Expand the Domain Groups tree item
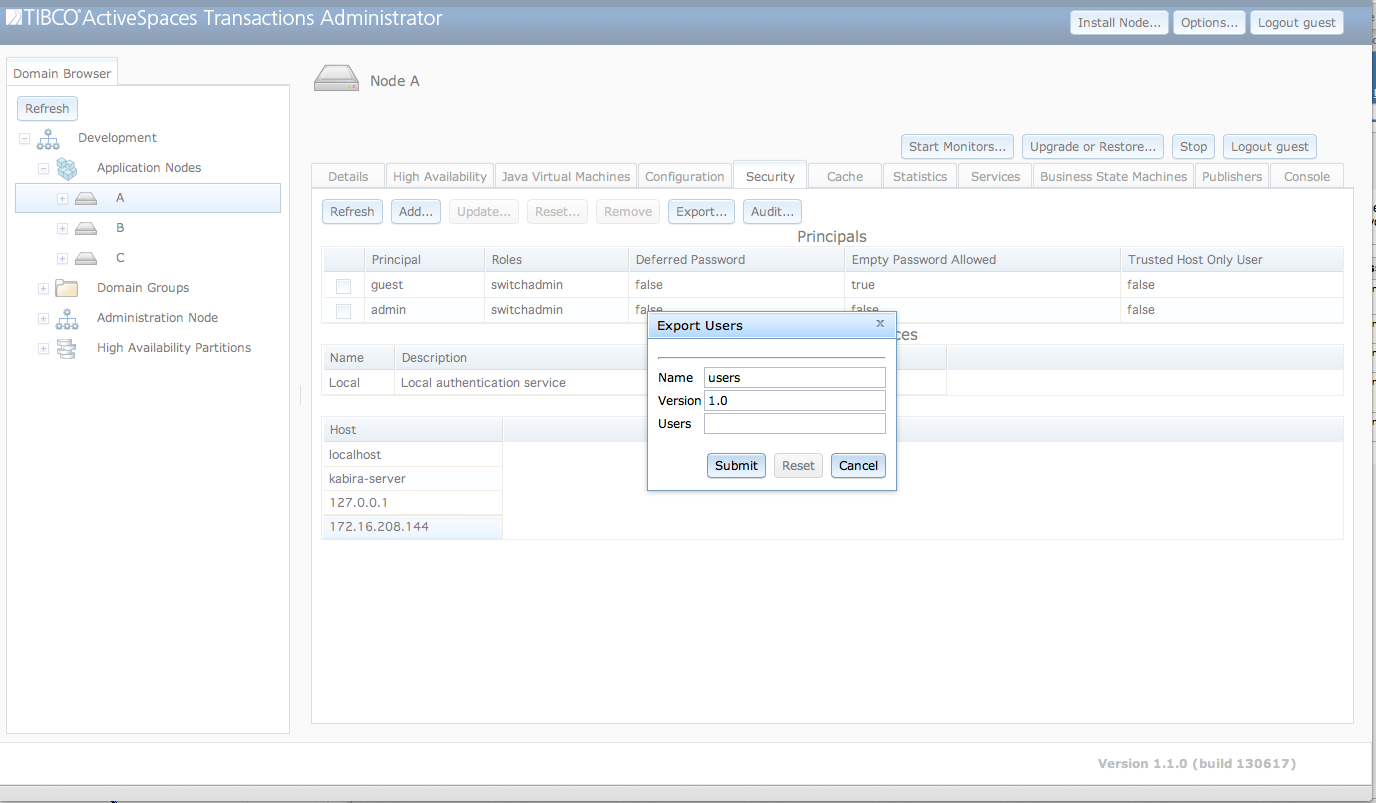This screenshot has width=1376, height=803. pos(43,288)
